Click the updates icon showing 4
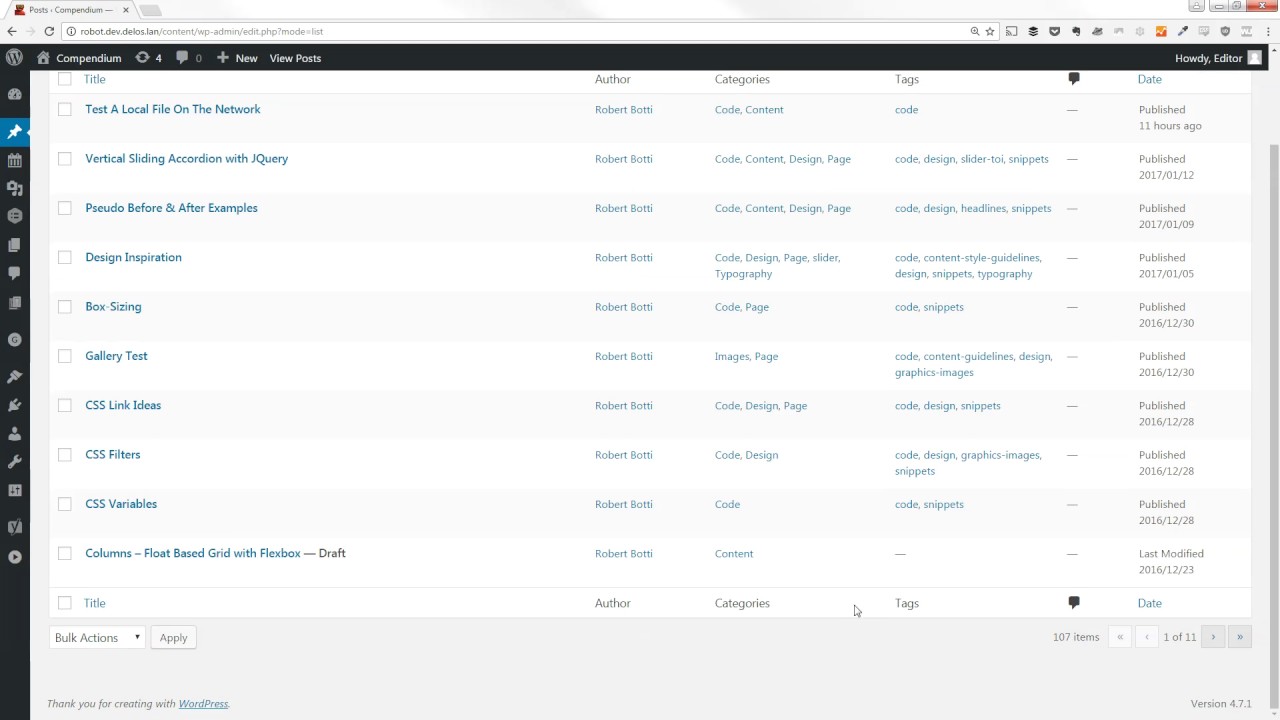The width and height of the screenshot is (1280, 720). click(148, 58)
